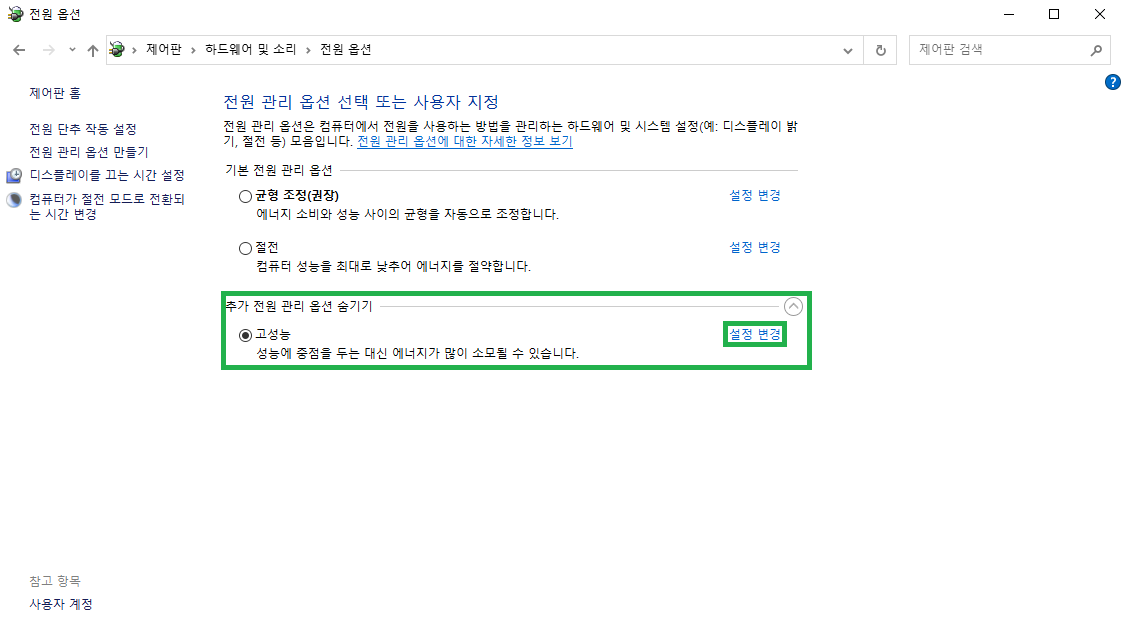Viewport: 1123px width, 634px height.
Task: Go to 하드웨어 및 소리 in the breadcrumb
Action: [x=251, y=49]
